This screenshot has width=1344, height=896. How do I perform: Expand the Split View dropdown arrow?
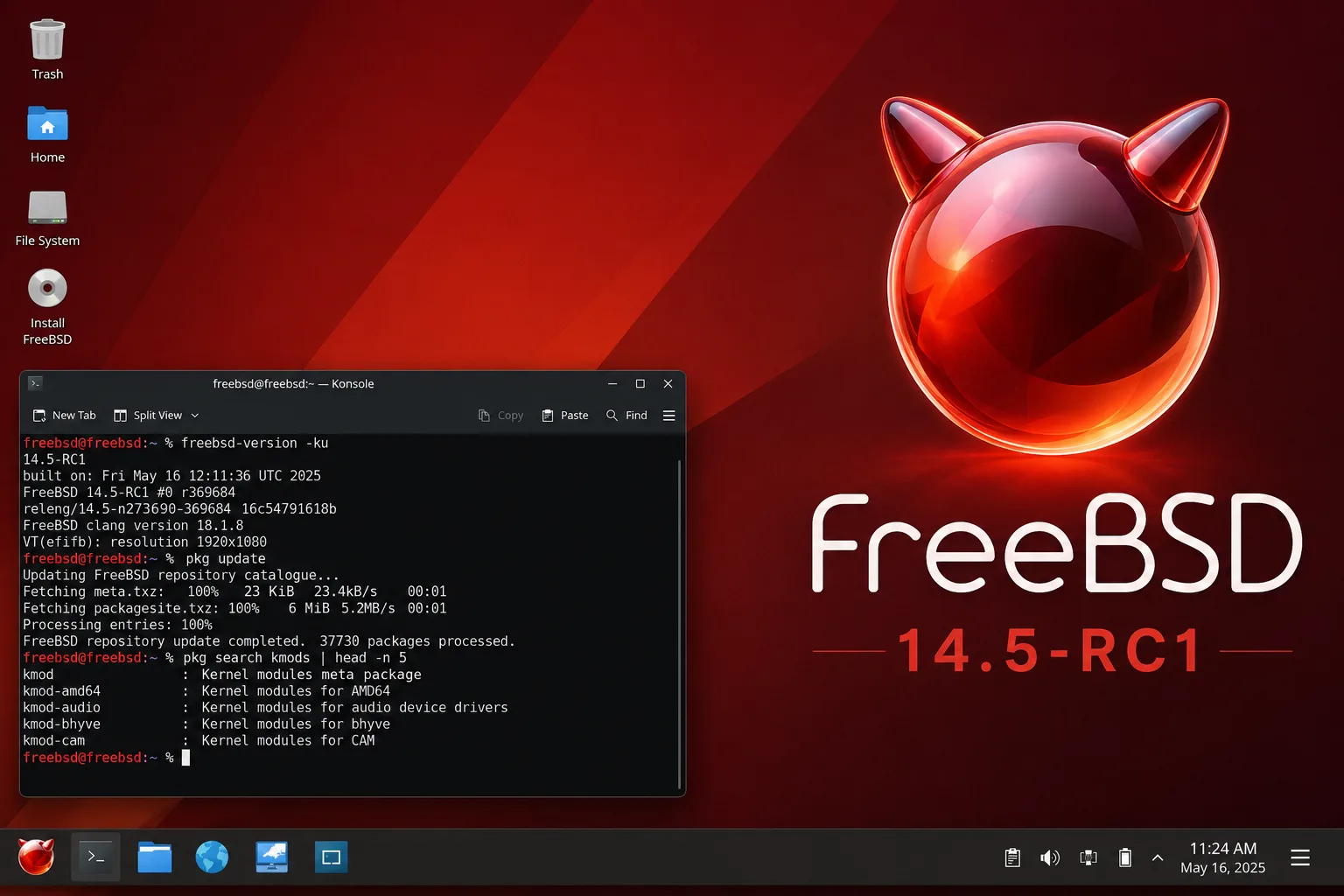point(195,416)
